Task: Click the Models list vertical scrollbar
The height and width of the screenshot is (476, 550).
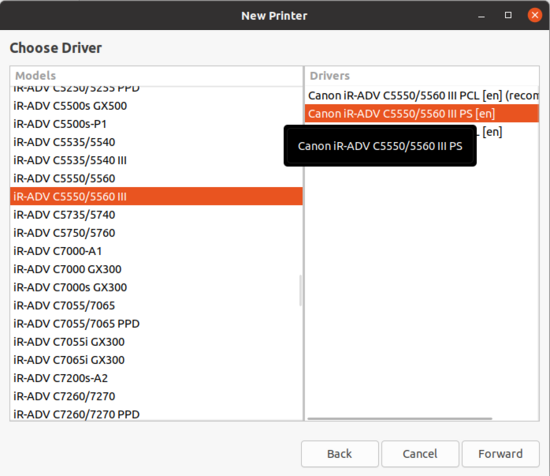Action: point(301,290)
